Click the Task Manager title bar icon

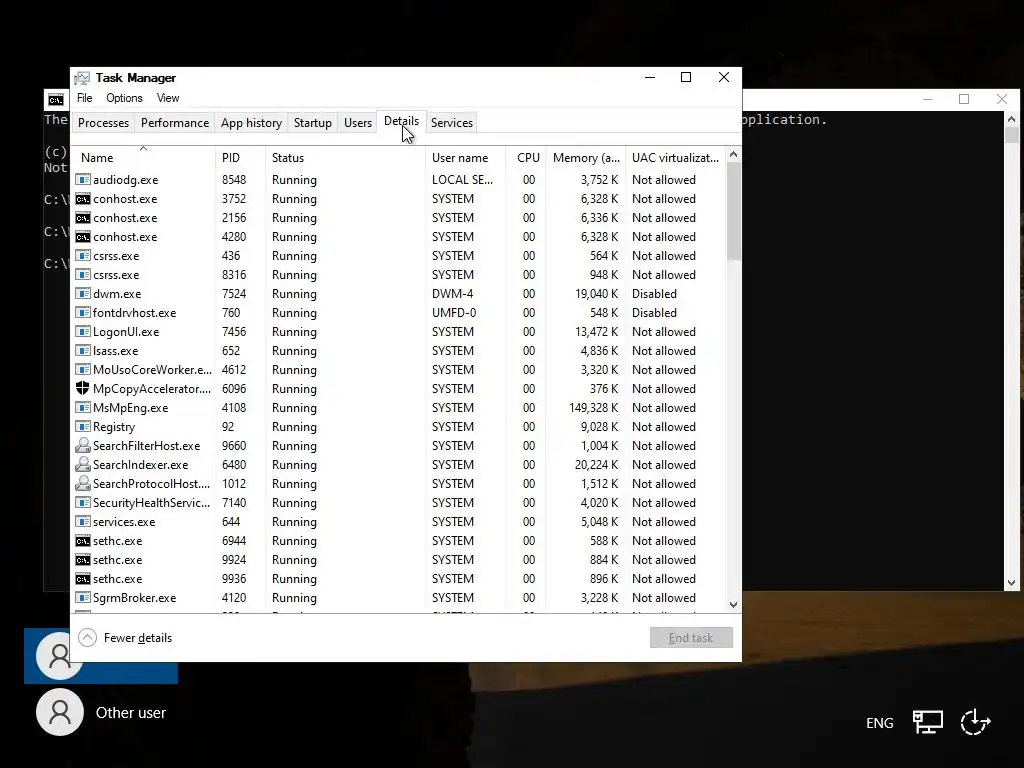click(82, 78)
